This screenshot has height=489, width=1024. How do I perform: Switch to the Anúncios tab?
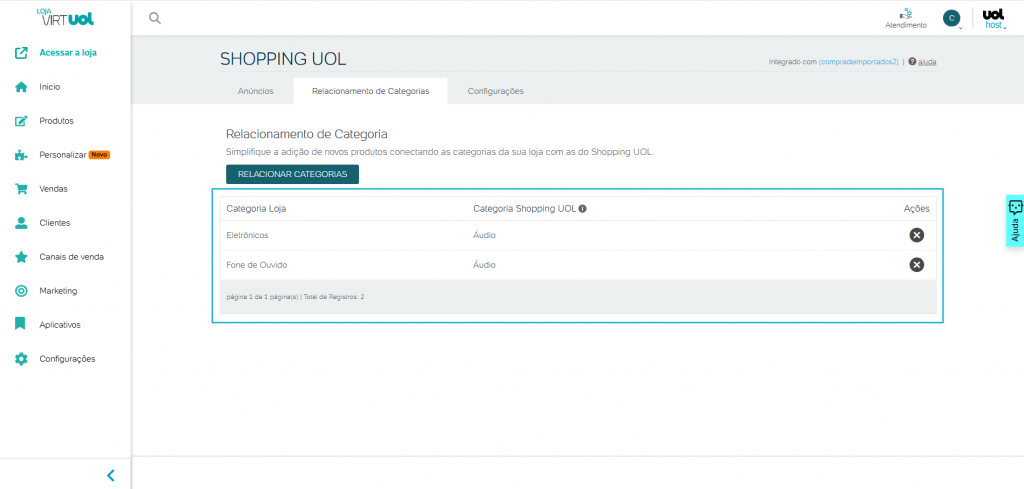tap(255, 91)
